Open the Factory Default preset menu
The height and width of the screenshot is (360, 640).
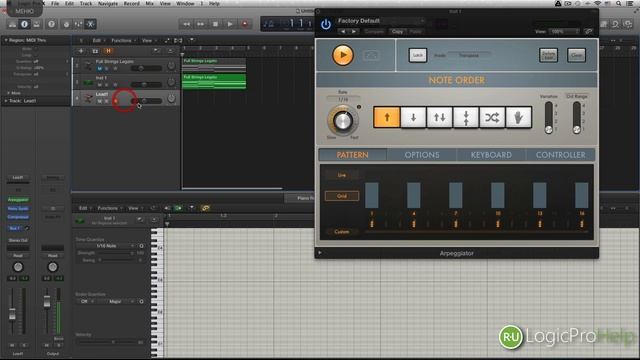pyautogui.click(x=381, y=21)
